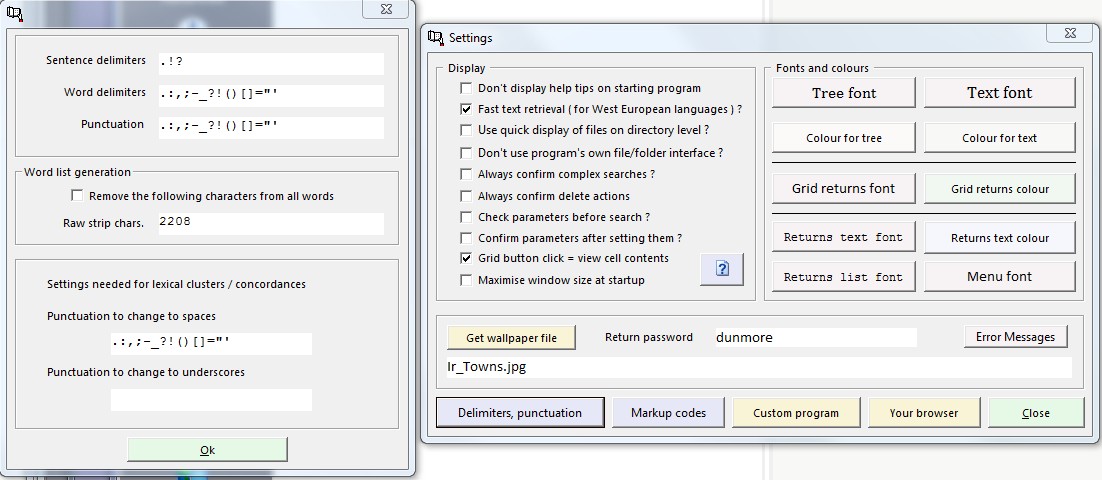This screenshot has height=480, width=1102.
Task: Click the Sentence delimiters input field
Action: point(271,63)
